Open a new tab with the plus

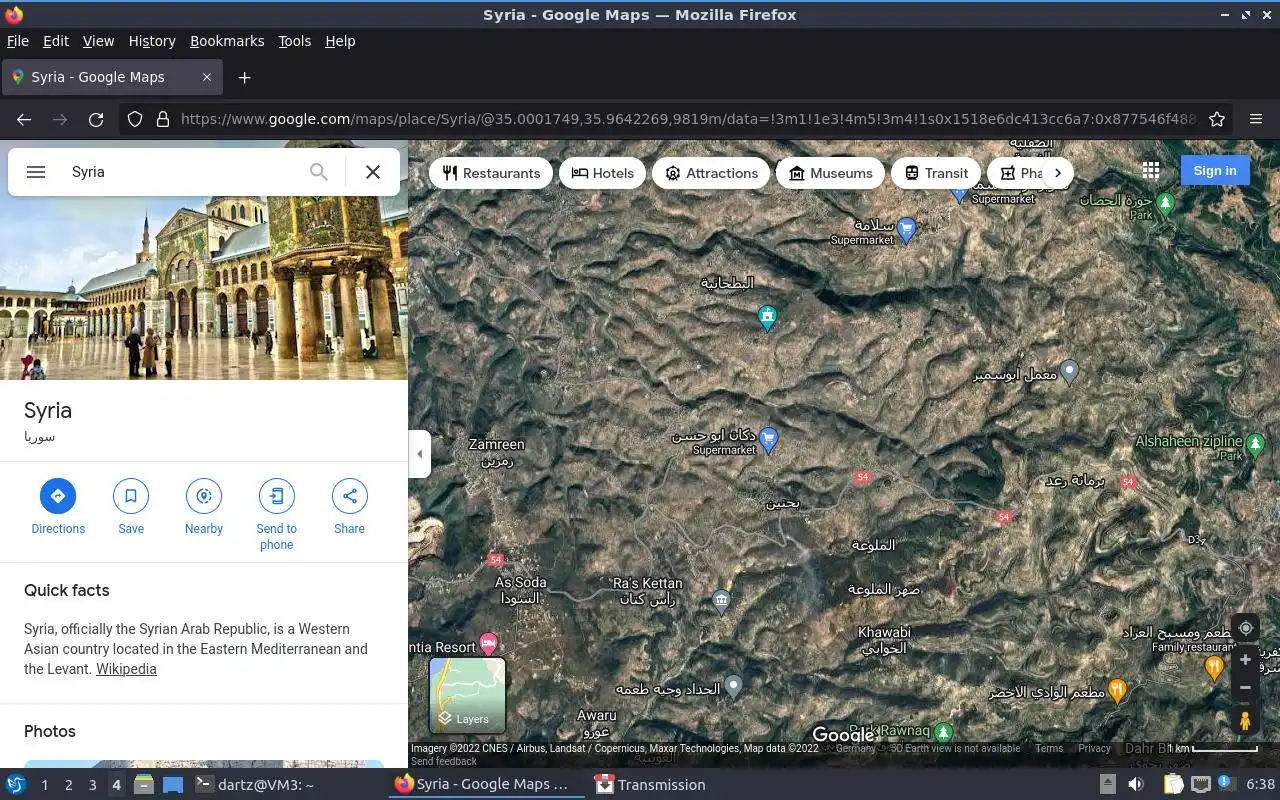[244, 77]
